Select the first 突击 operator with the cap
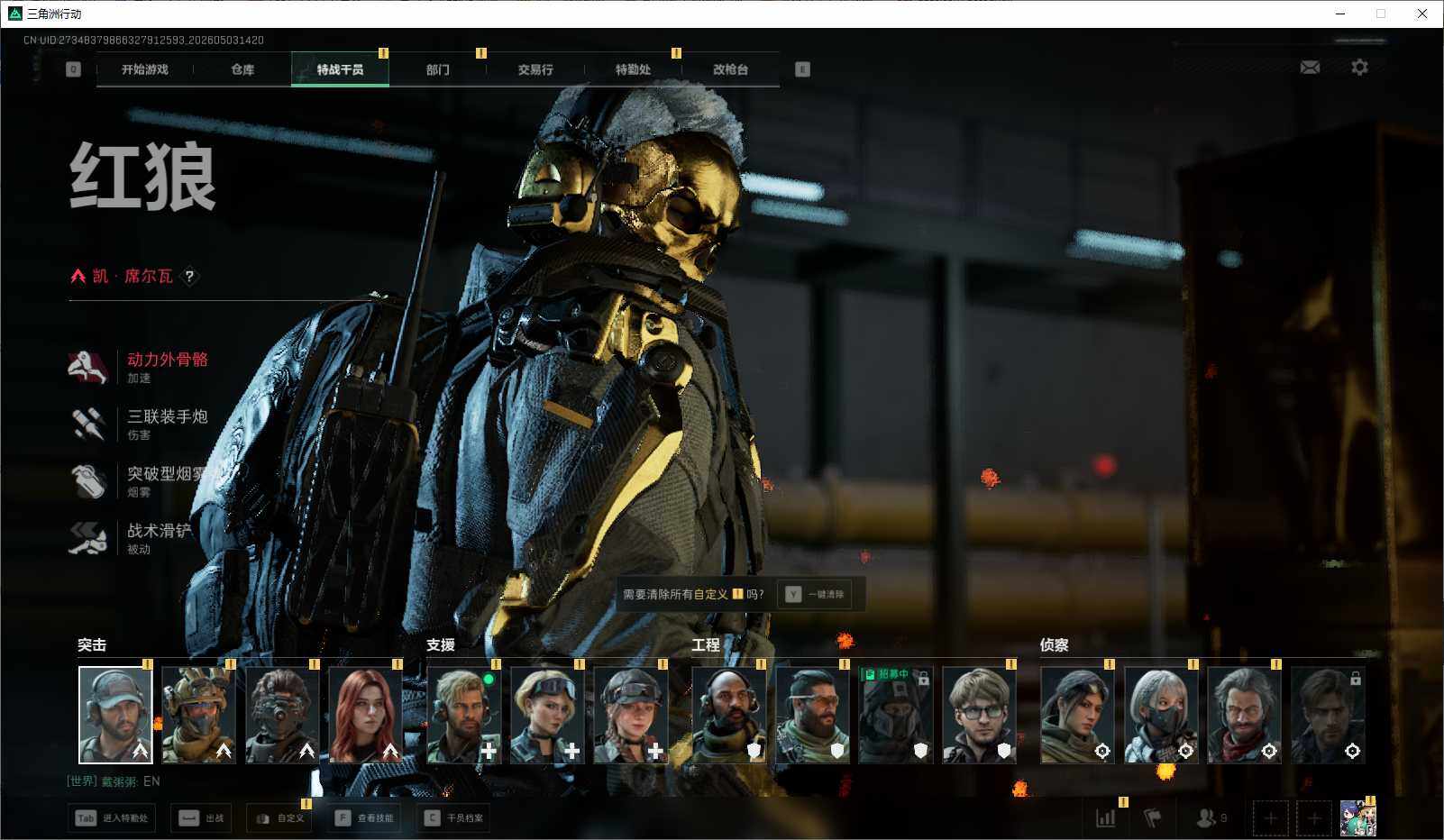This screenshot has height=840, width=1444. [x=115, y=715]
